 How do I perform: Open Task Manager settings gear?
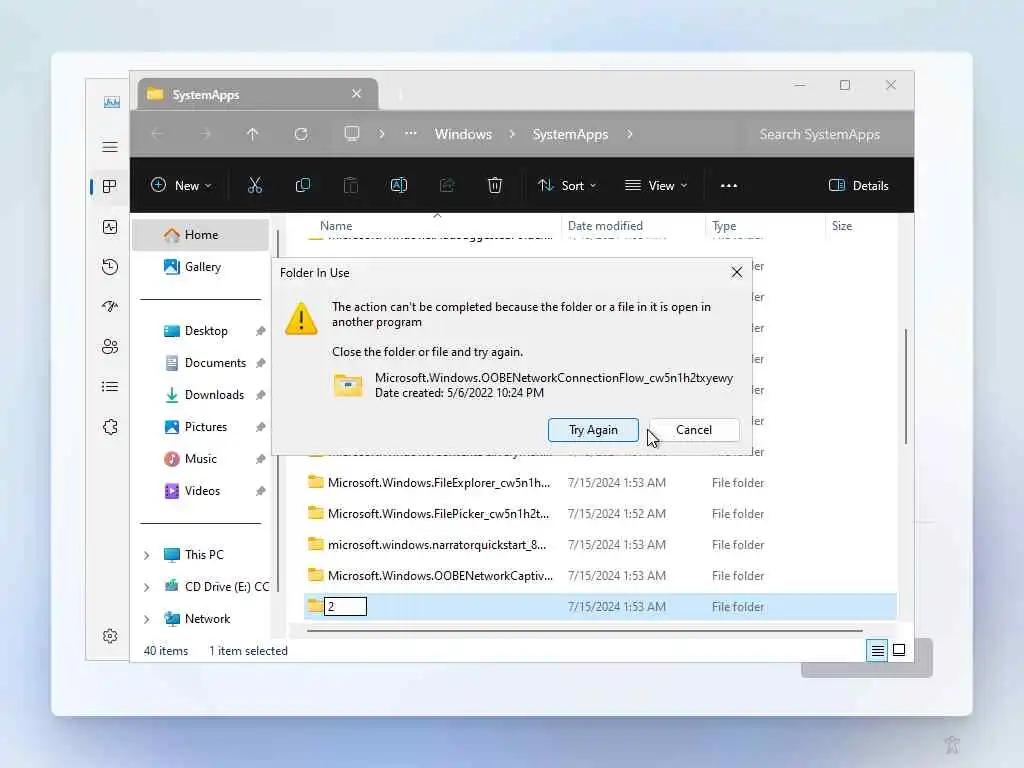tap(110, 635)
